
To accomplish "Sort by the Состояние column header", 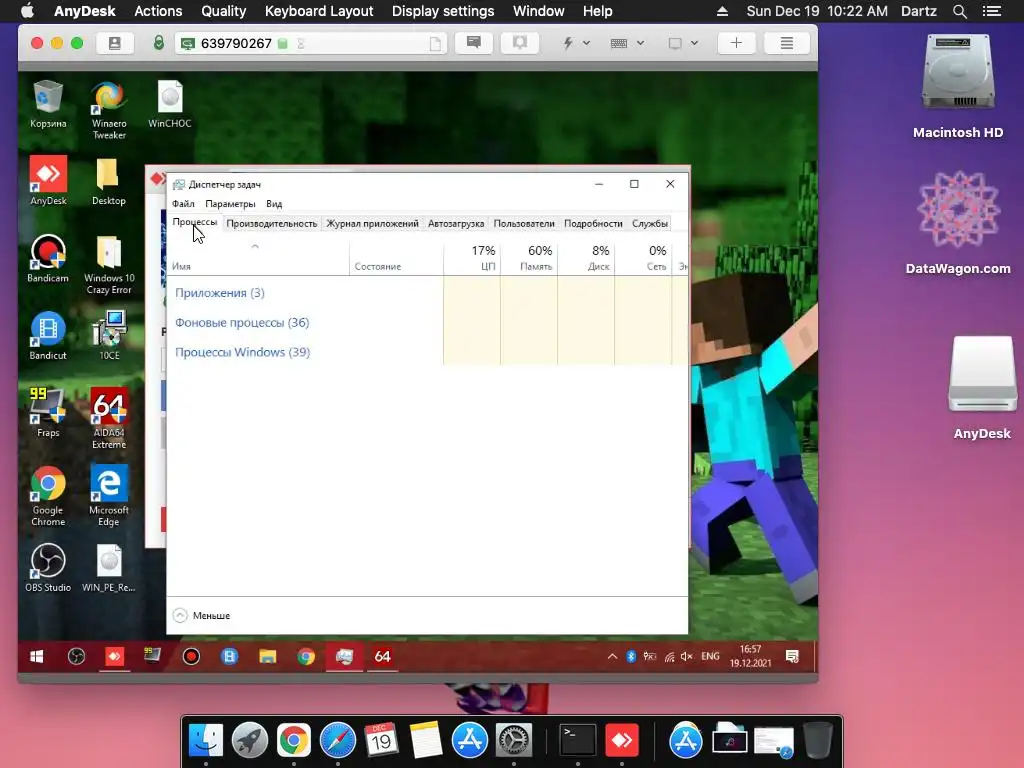I will coord(396,259).
